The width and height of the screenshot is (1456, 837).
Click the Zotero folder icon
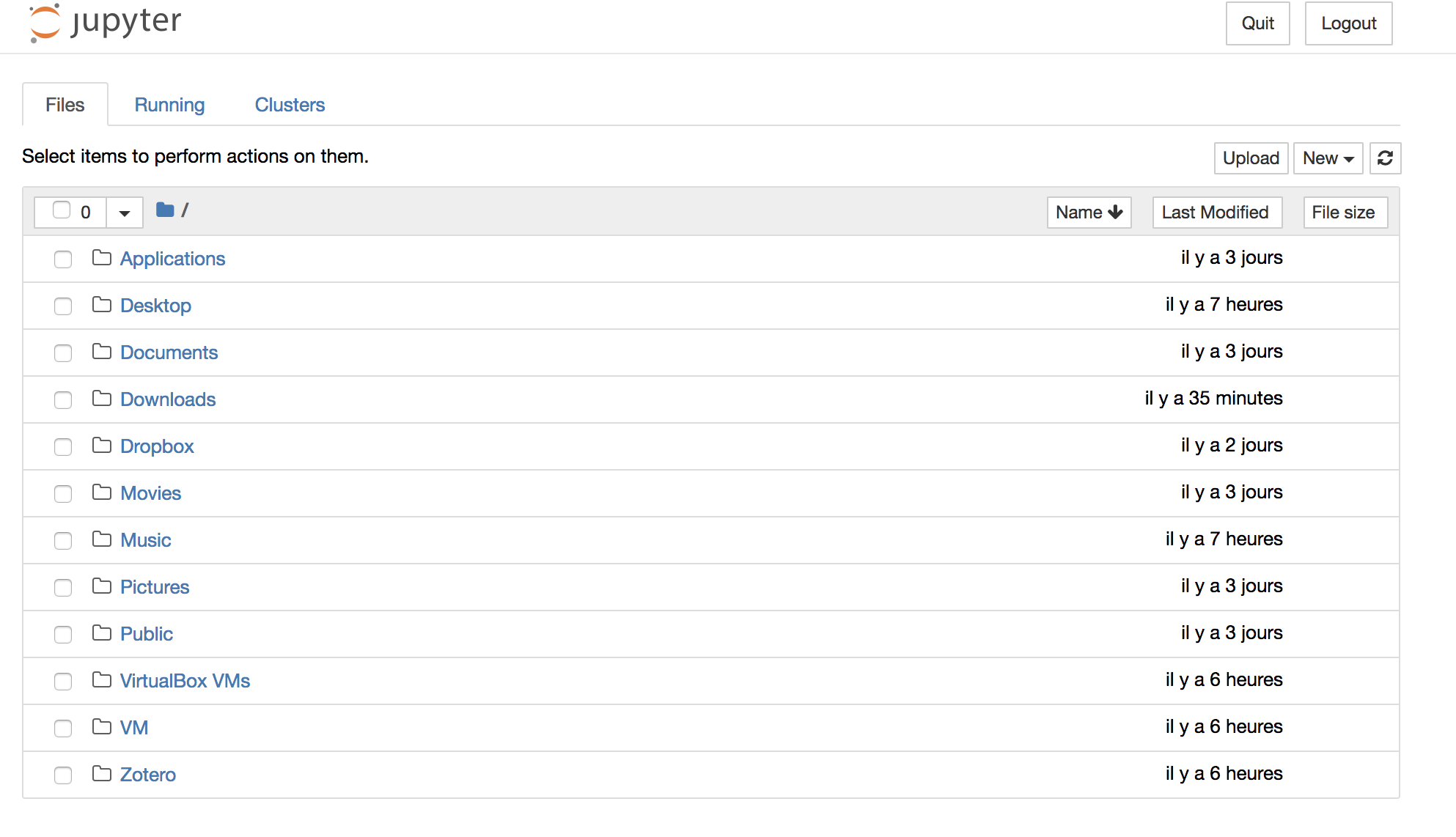tap(102, 774)
